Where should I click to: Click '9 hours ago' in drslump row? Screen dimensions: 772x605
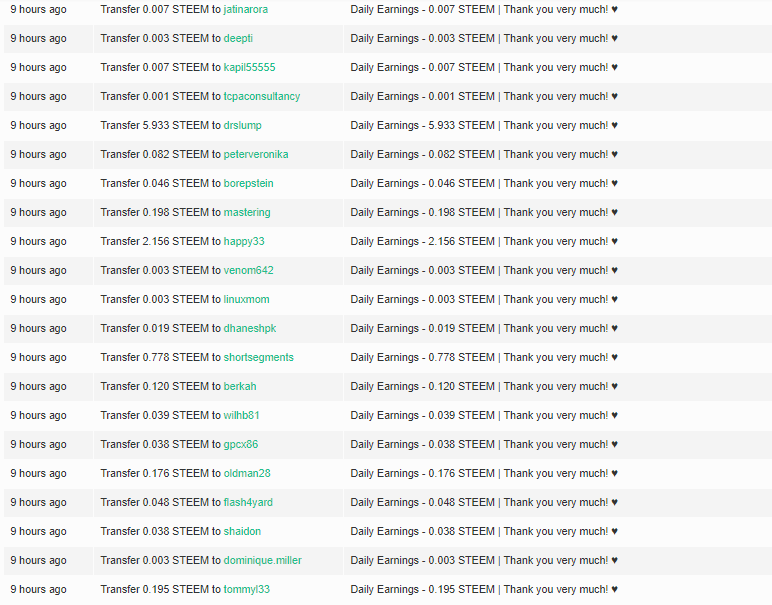click(x=38, y=126)
